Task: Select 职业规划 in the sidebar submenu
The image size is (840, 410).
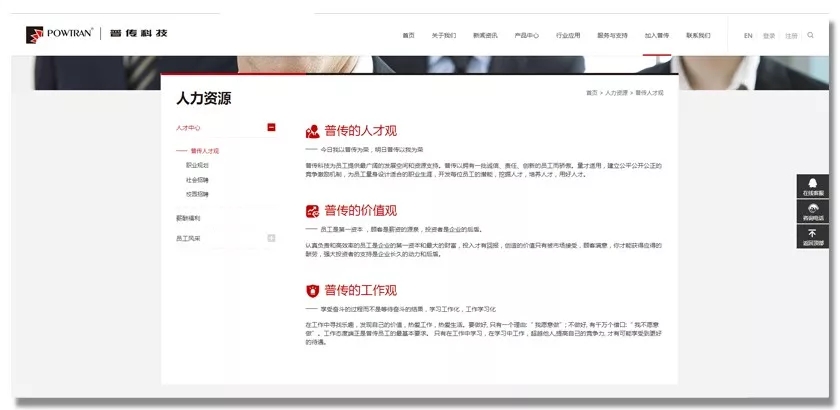Action: [197, 165]
